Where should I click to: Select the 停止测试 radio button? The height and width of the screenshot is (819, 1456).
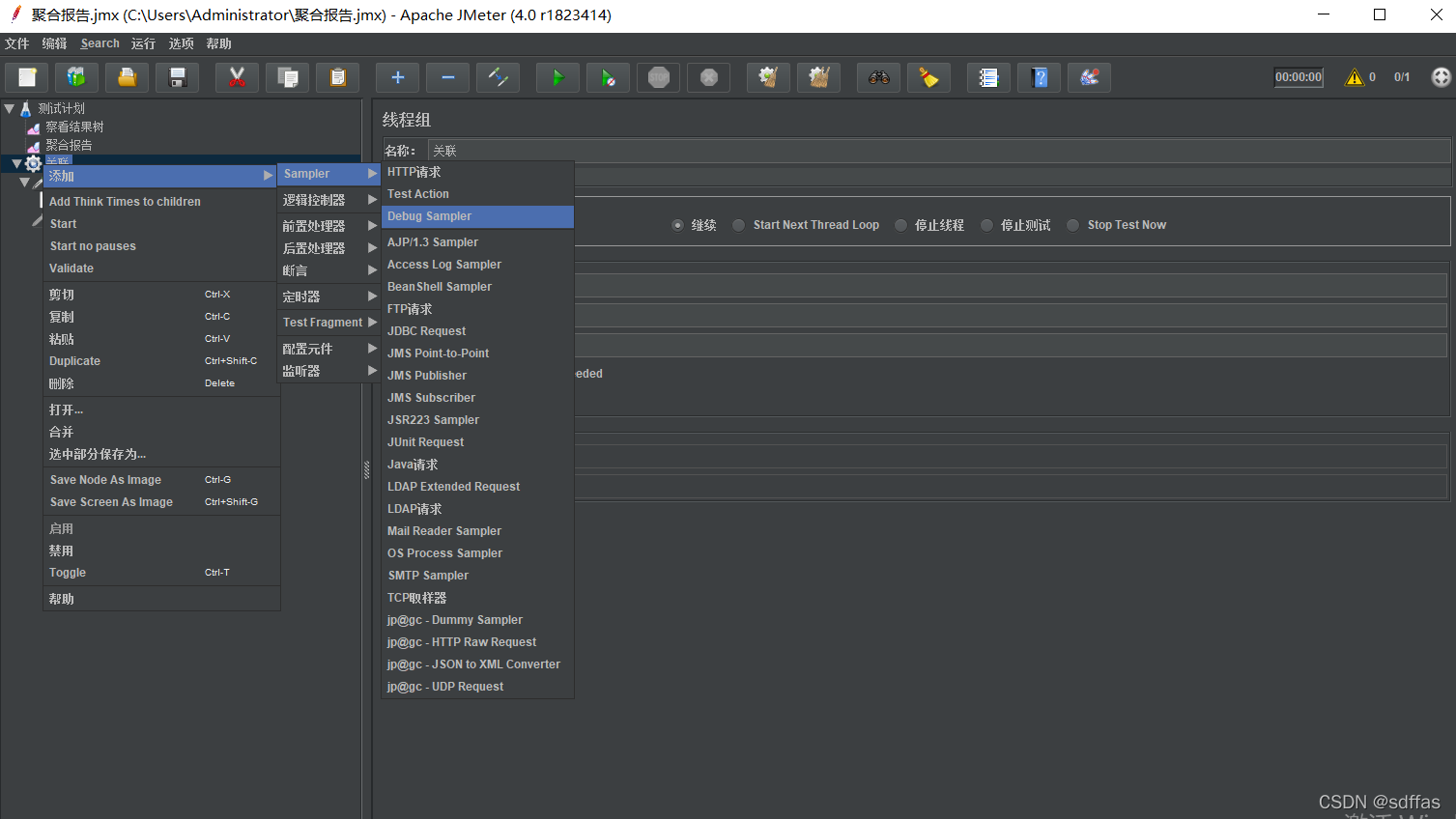click(986, 225)
